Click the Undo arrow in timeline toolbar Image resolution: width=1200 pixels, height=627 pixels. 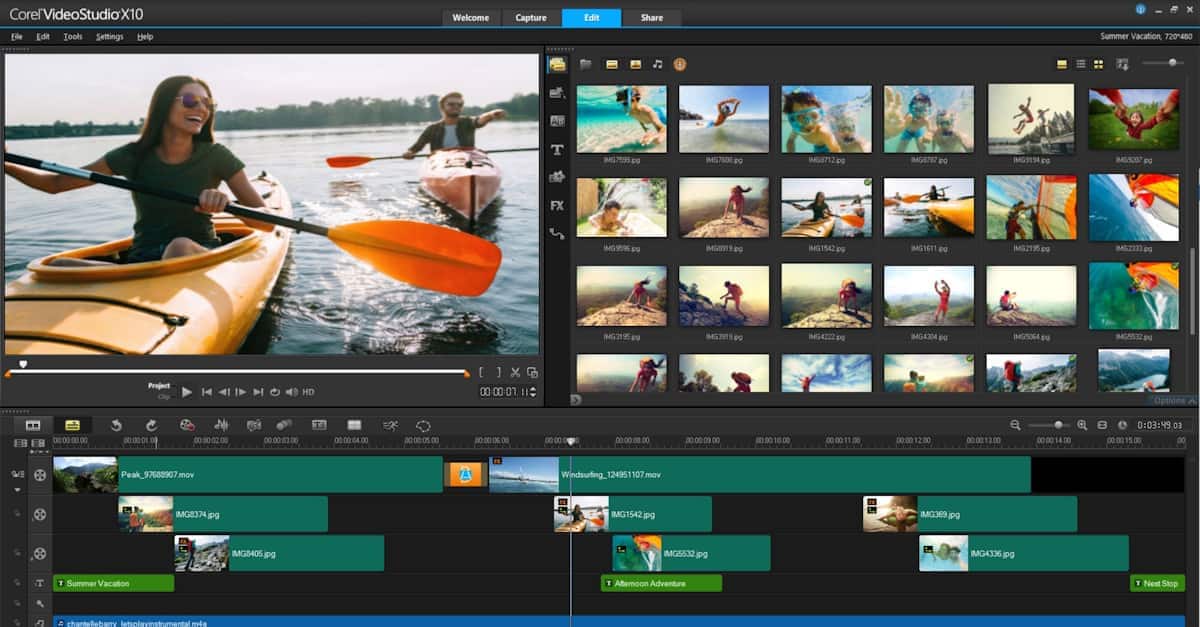tap(116, 425)
